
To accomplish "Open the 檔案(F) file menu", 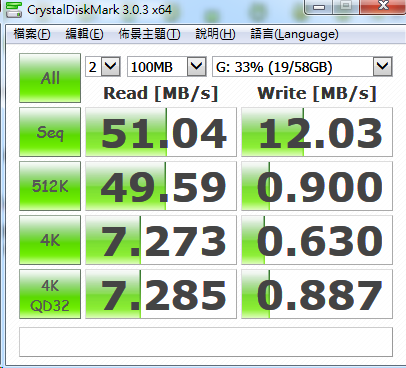I will (32, 34).
